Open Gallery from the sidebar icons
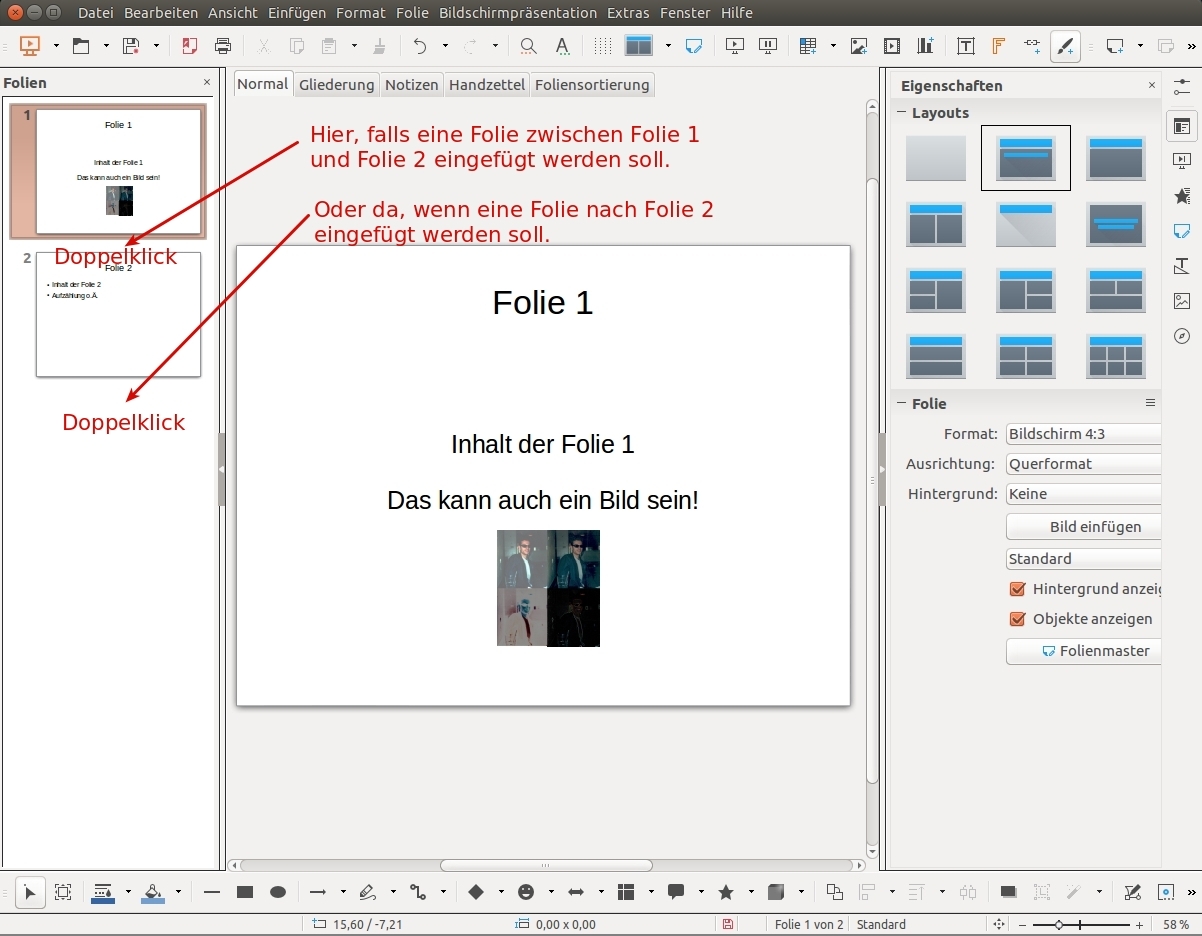 click(1182, 300)
